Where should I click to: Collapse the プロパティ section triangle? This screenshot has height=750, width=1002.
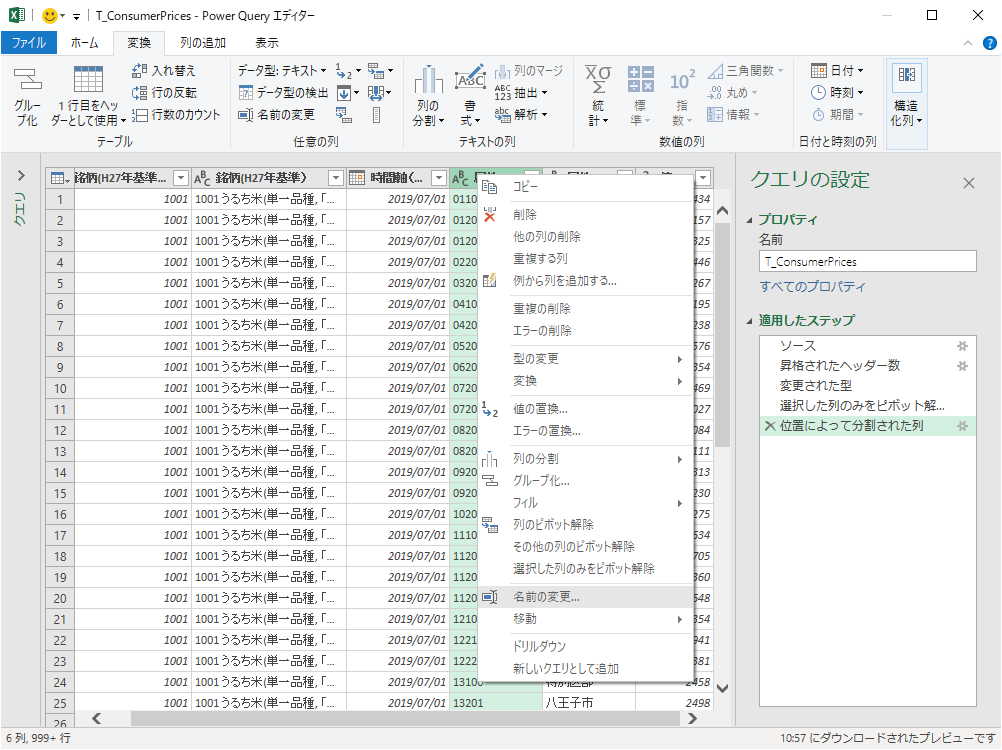[x=750, y=220]
